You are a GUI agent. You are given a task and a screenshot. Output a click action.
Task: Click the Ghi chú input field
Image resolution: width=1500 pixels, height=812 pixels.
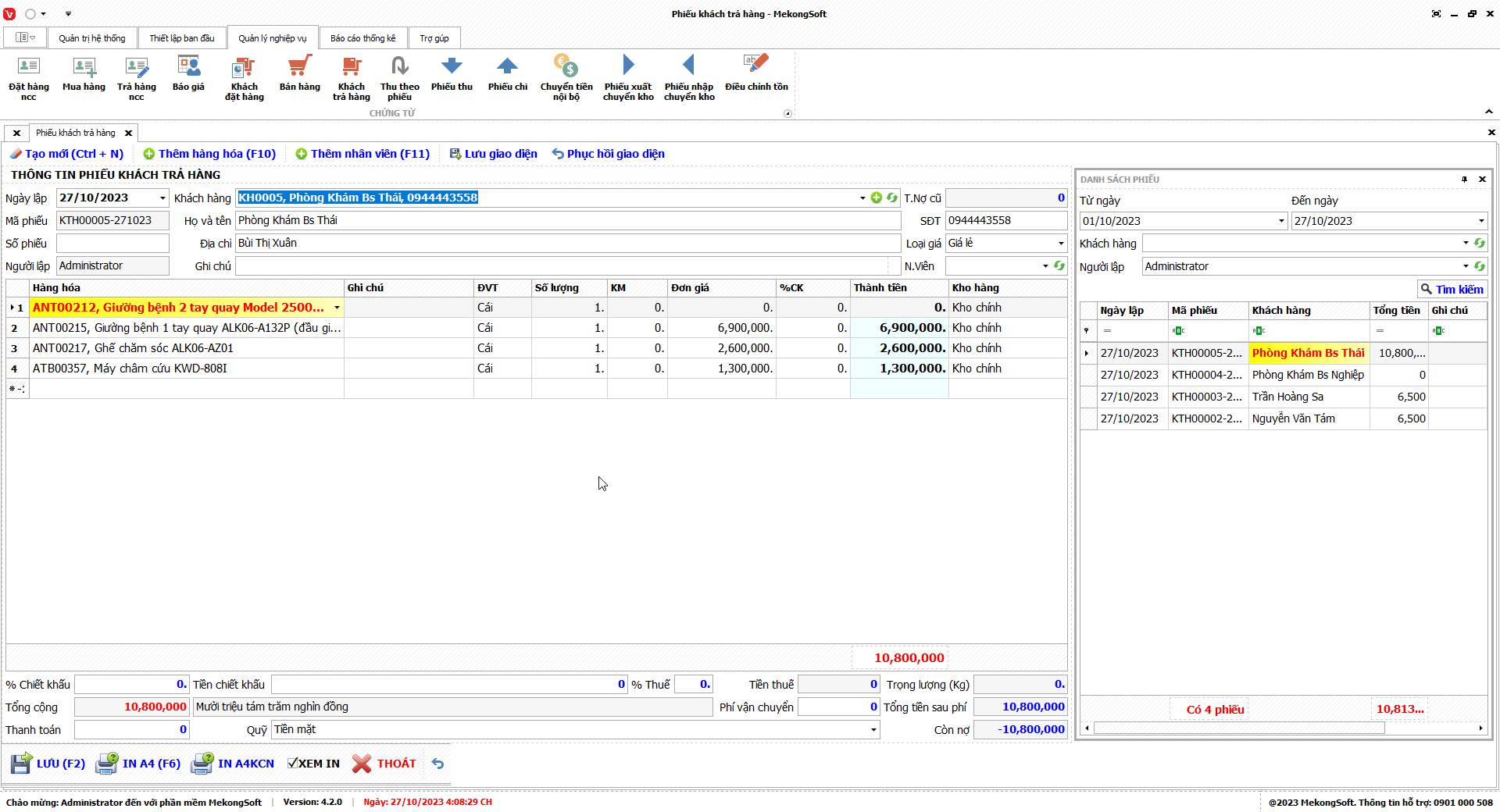click(x=562, y=266)
